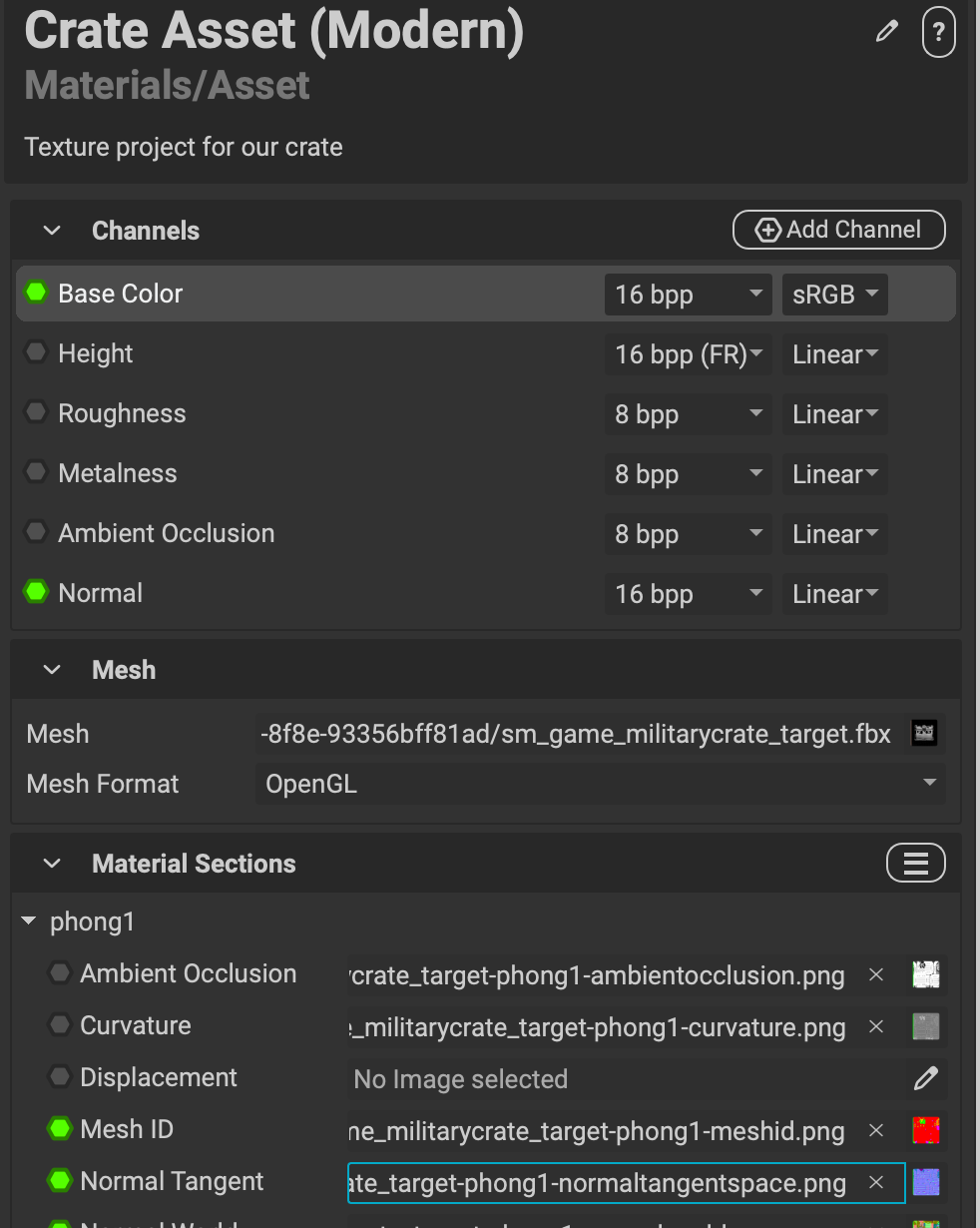Click the mesh file browse icon

click(x=924, y=734)
